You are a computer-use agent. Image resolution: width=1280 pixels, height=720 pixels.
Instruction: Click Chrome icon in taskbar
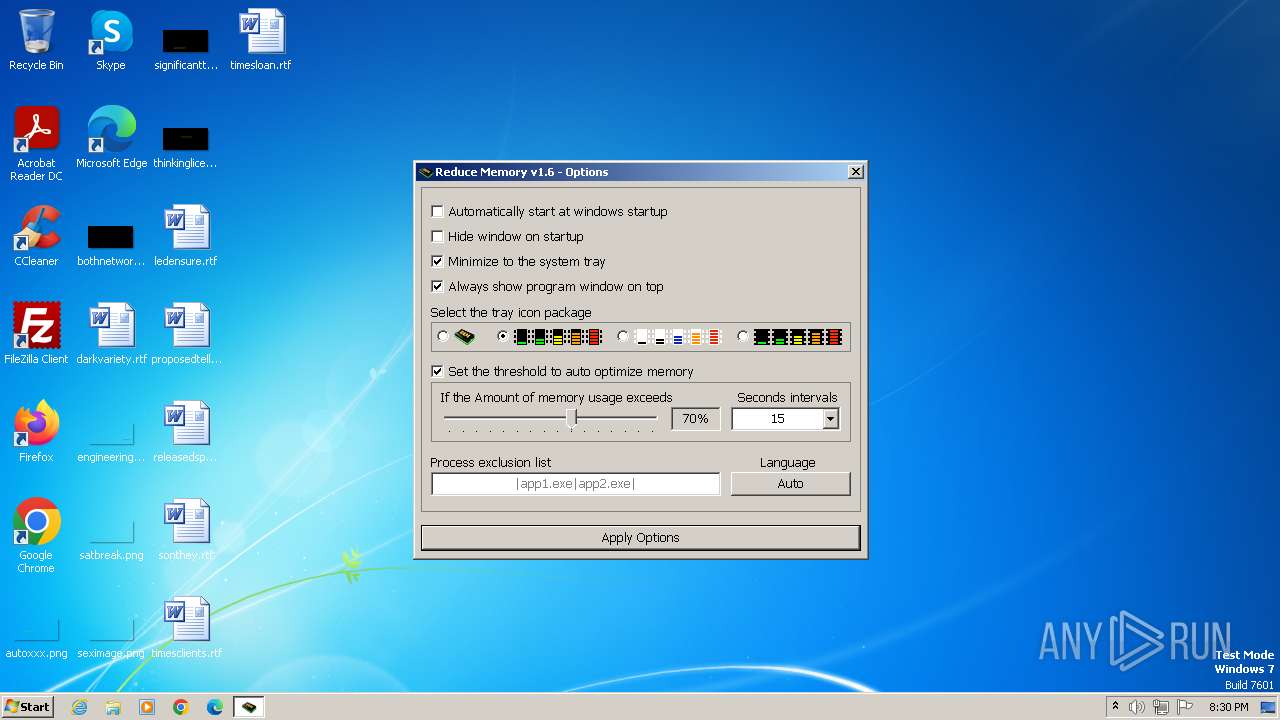tap(181, 707)
